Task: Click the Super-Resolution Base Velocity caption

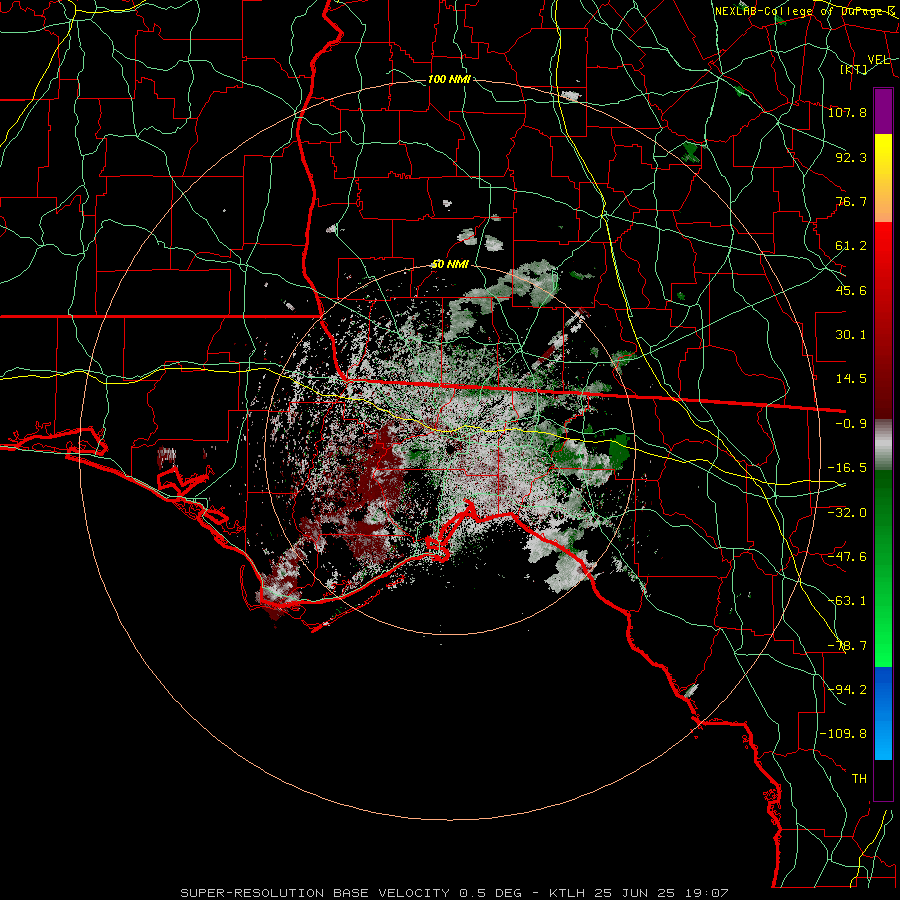Action: pos(455,893)
